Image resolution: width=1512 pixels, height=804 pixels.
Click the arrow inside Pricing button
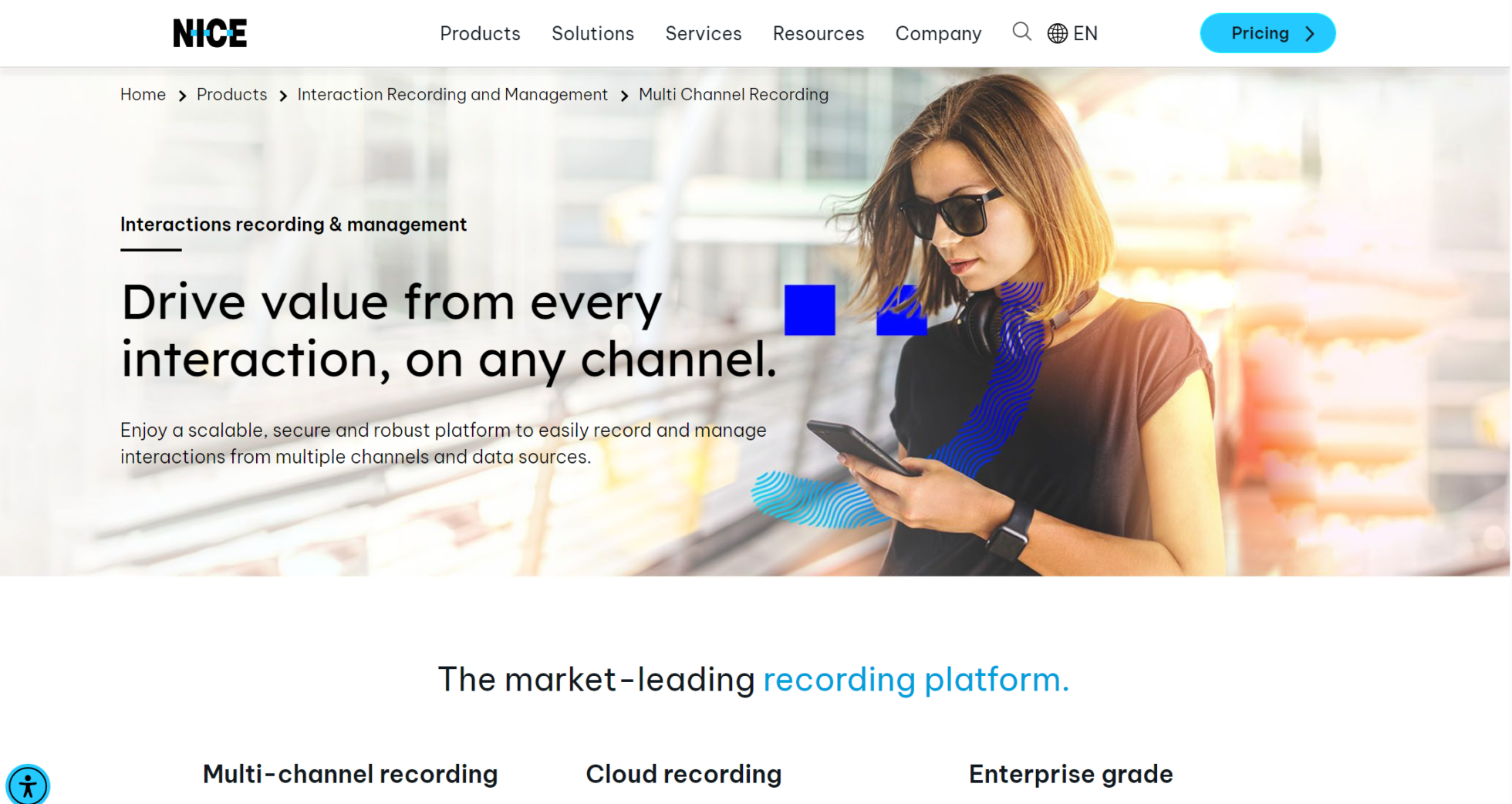tap(1310, 34)
